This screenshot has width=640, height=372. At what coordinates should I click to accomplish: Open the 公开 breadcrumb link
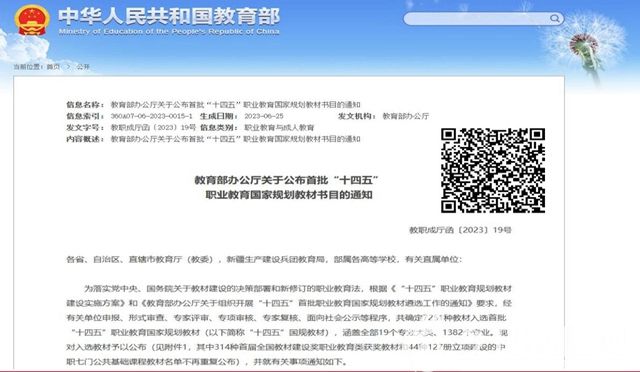point(83,67)
